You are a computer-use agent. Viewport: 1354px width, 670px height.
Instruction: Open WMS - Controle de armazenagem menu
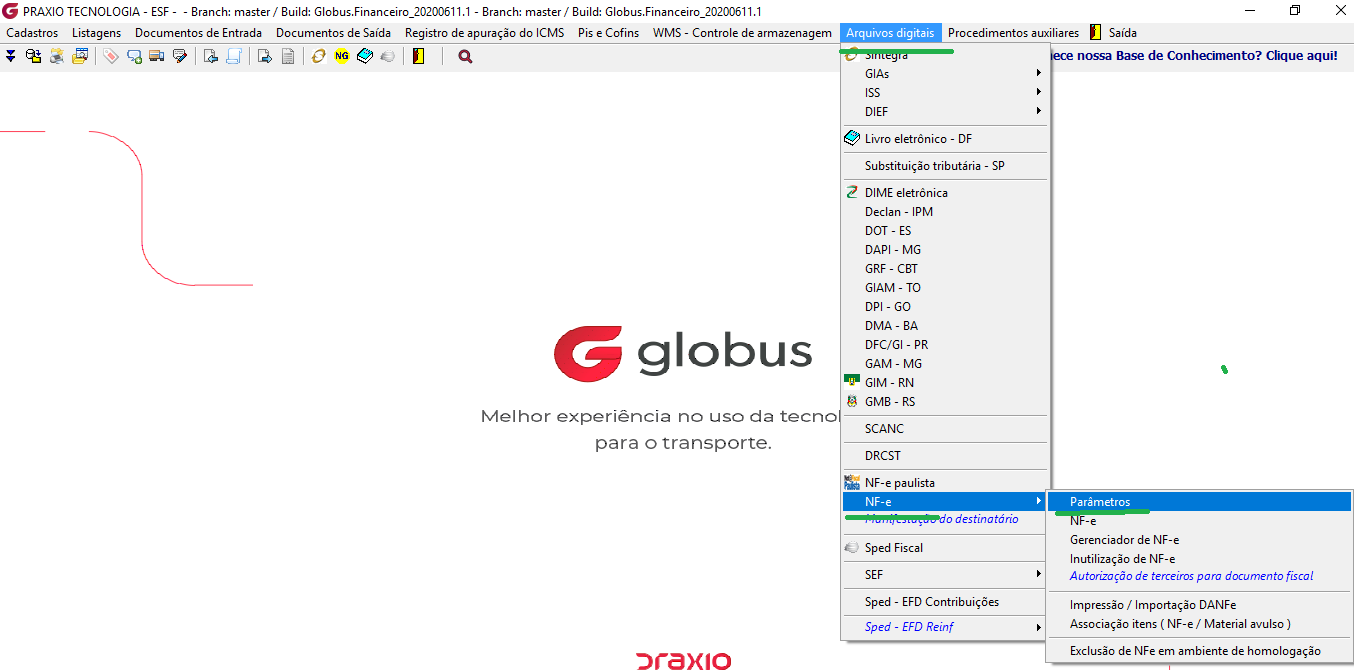(x=742, y=33)
